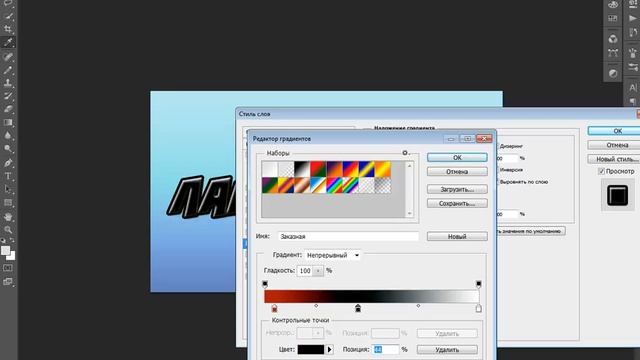Click OK in Gradient Editor
The image size is (640, 360).
click(x=457, y=158)
